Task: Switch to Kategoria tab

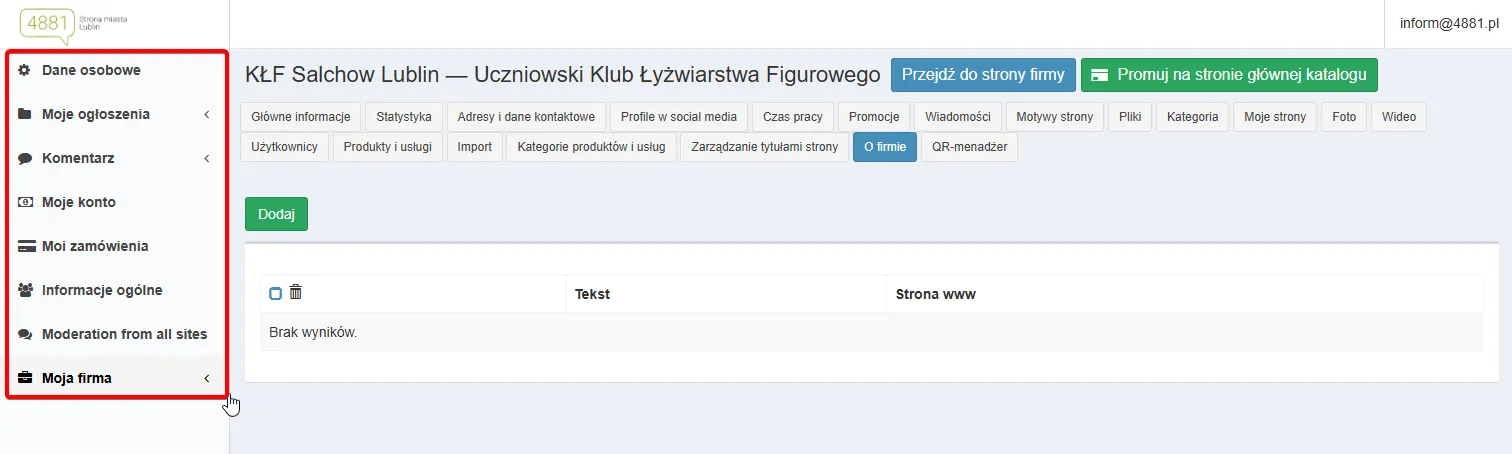Action: coord(1193,117)
